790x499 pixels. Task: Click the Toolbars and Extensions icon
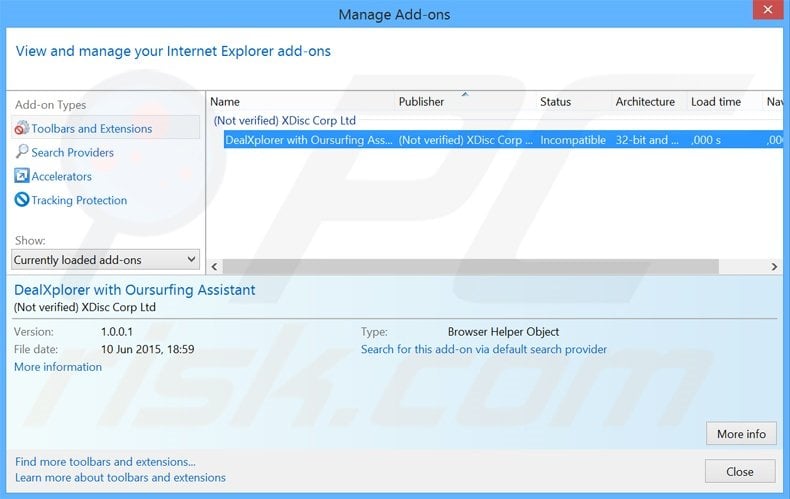22,128
